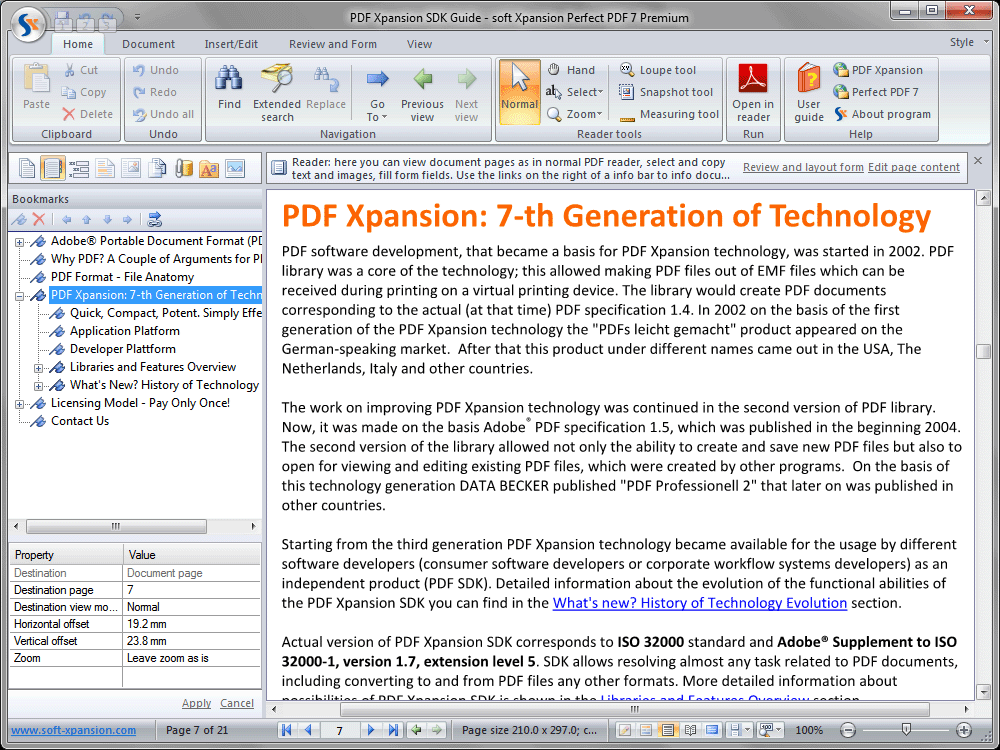1000x750 pixels.
Task: Open the customize quick access toolbar arrow
Action: pyautogui.click(x=137, y=17)
